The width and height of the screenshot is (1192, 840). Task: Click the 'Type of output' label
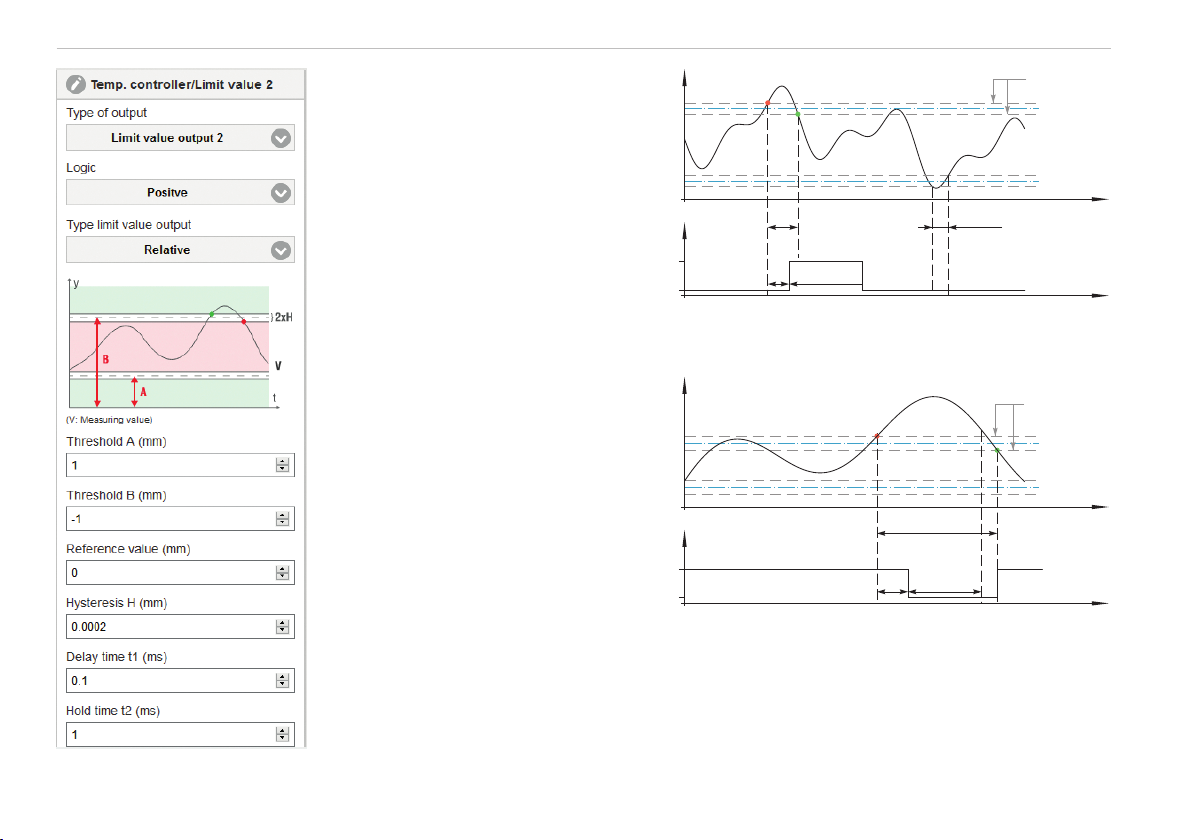(106, 113)
